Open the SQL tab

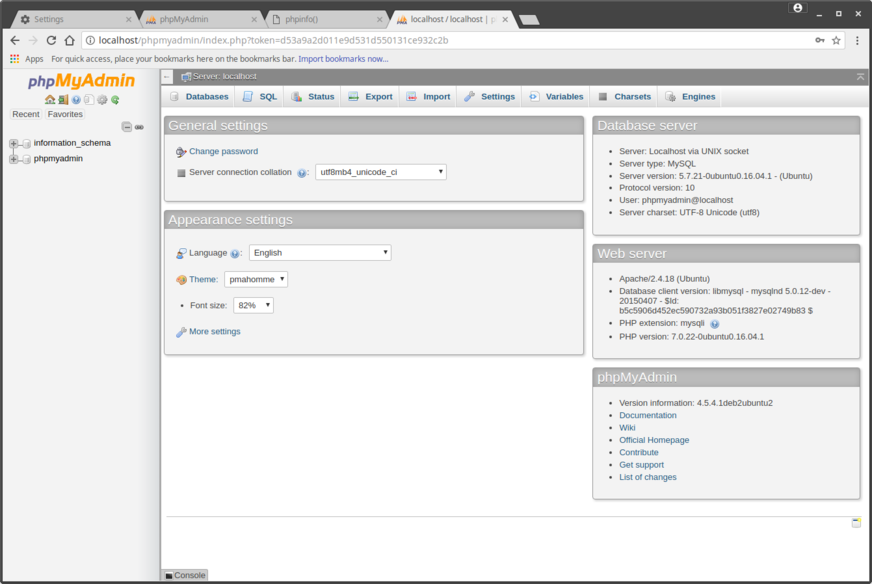260,97
